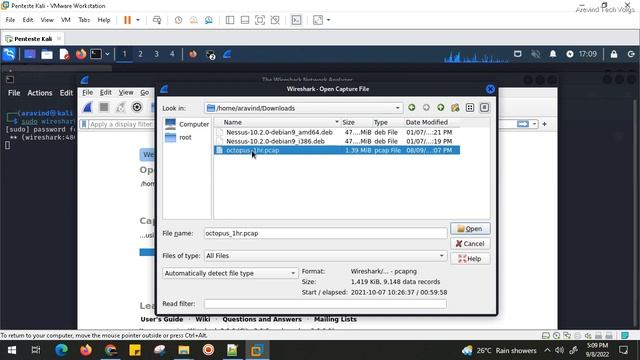Go to parent directory in file dialog
The width and height of the screenshot is (640, 360).
point(441,108)
